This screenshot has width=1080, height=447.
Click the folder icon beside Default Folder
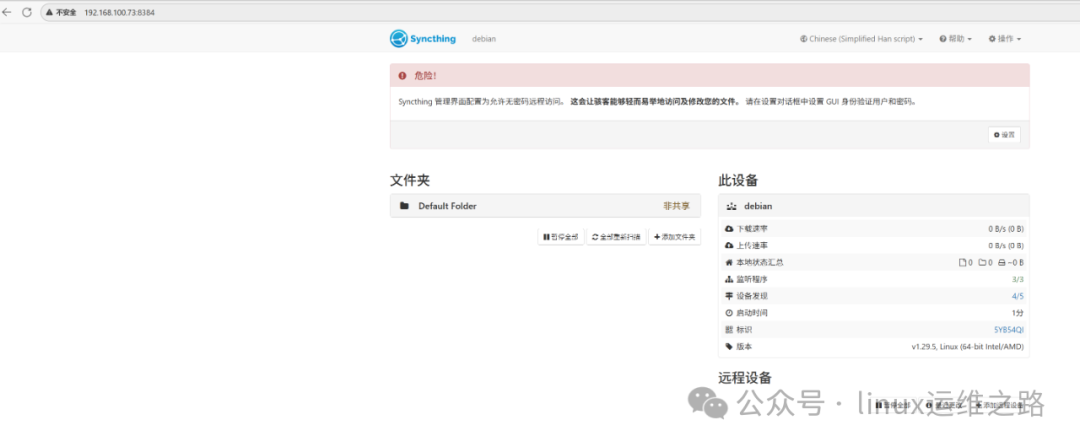404,206
